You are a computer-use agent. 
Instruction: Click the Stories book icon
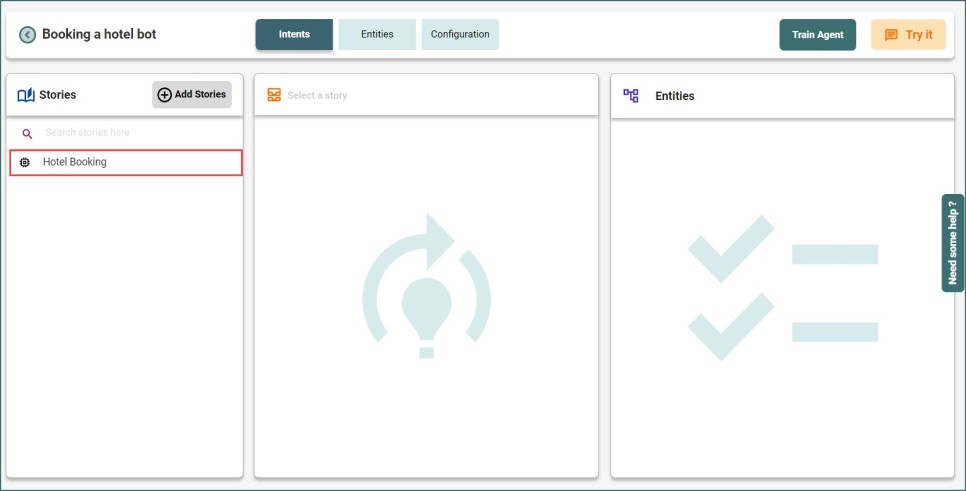coord(26,95)
